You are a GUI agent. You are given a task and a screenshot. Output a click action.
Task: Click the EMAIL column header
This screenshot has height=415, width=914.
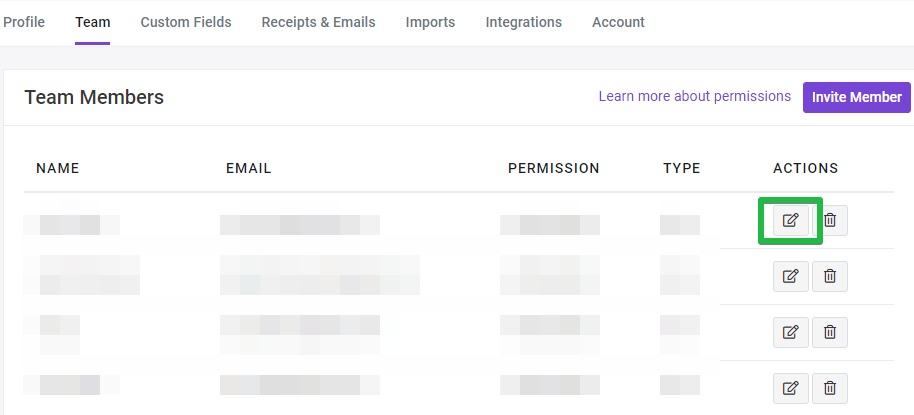249,168
